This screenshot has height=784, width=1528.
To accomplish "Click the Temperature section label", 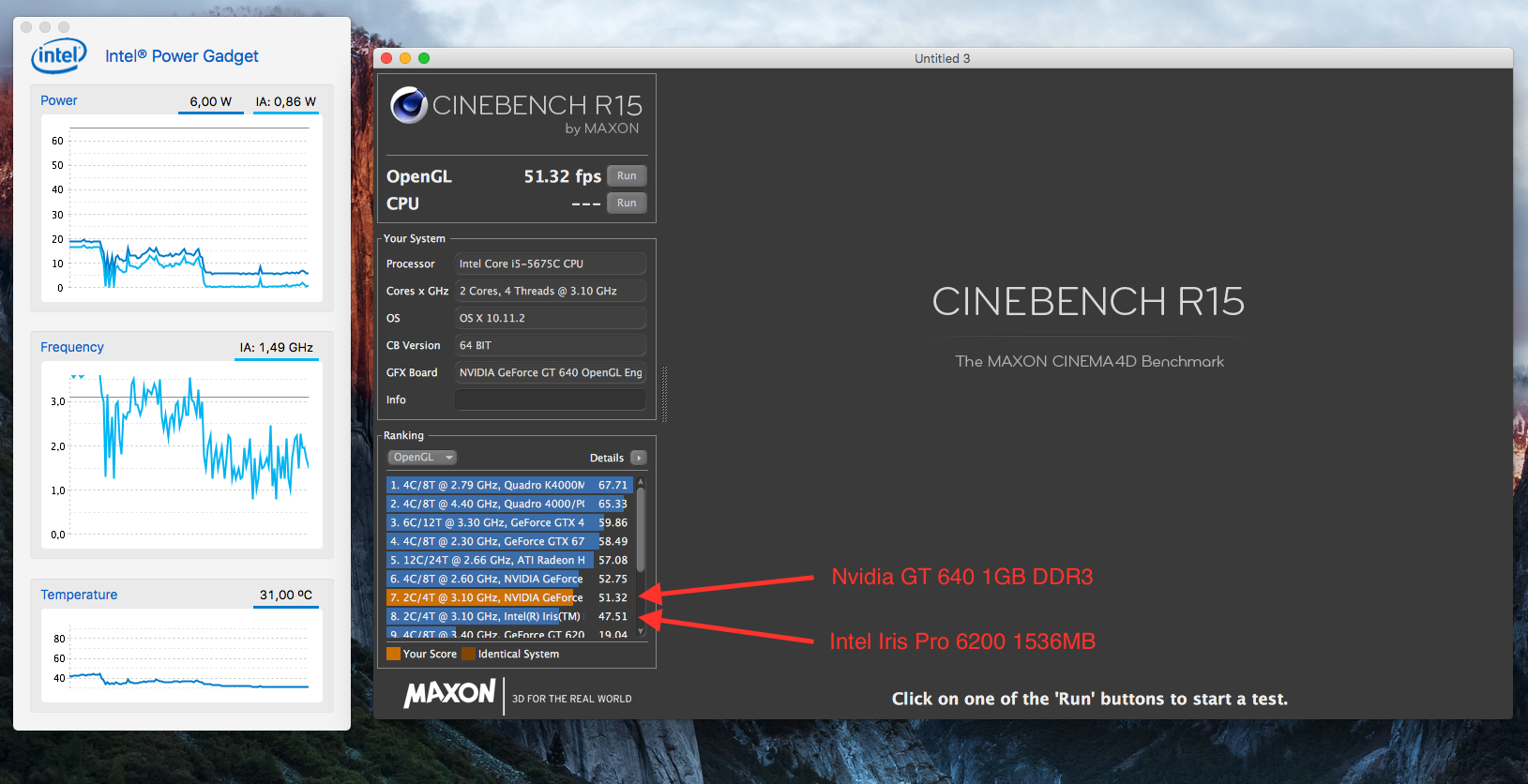I will (x=79, y=595).
